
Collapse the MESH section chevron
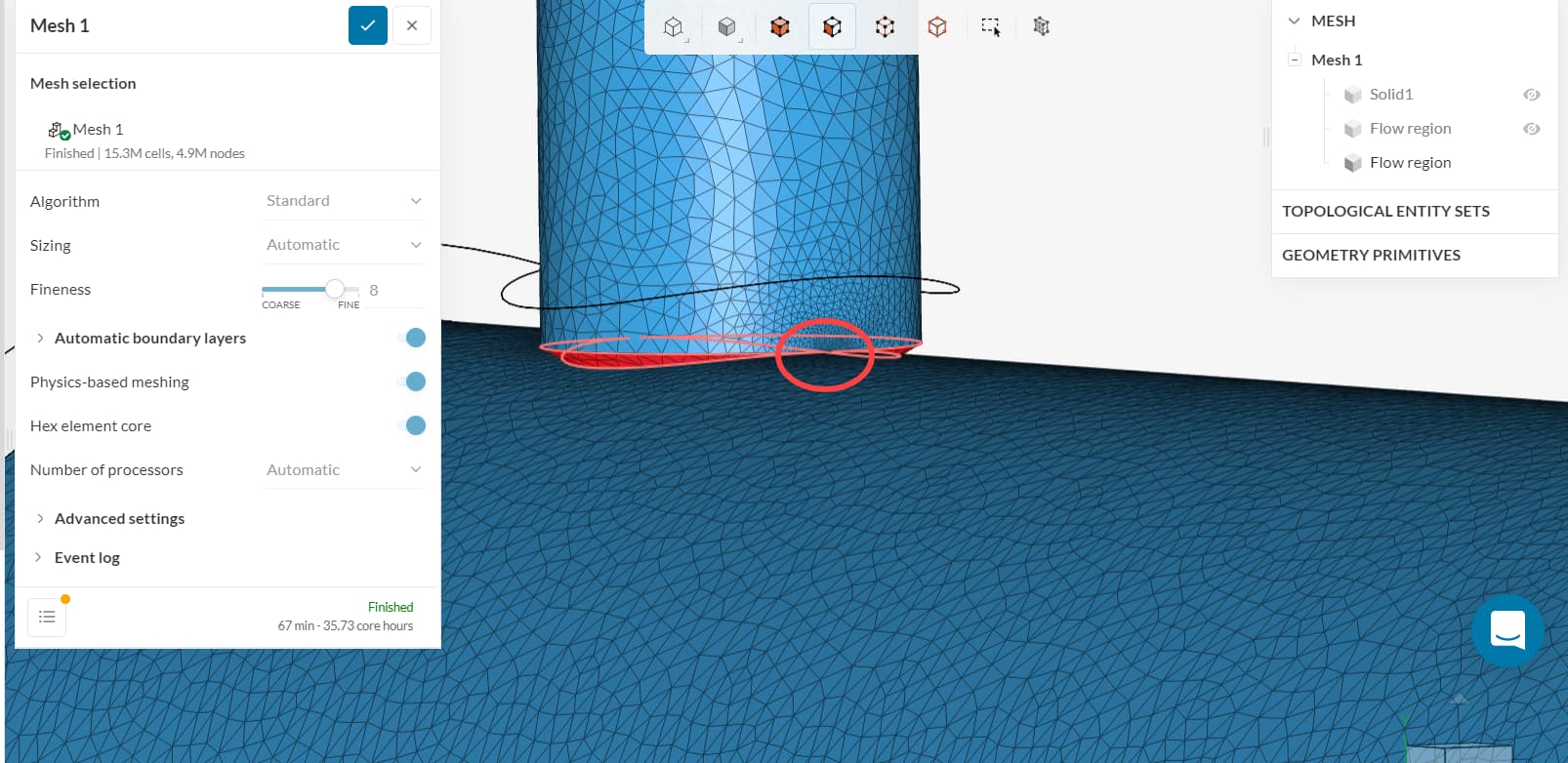click(x=1295, y=20)
